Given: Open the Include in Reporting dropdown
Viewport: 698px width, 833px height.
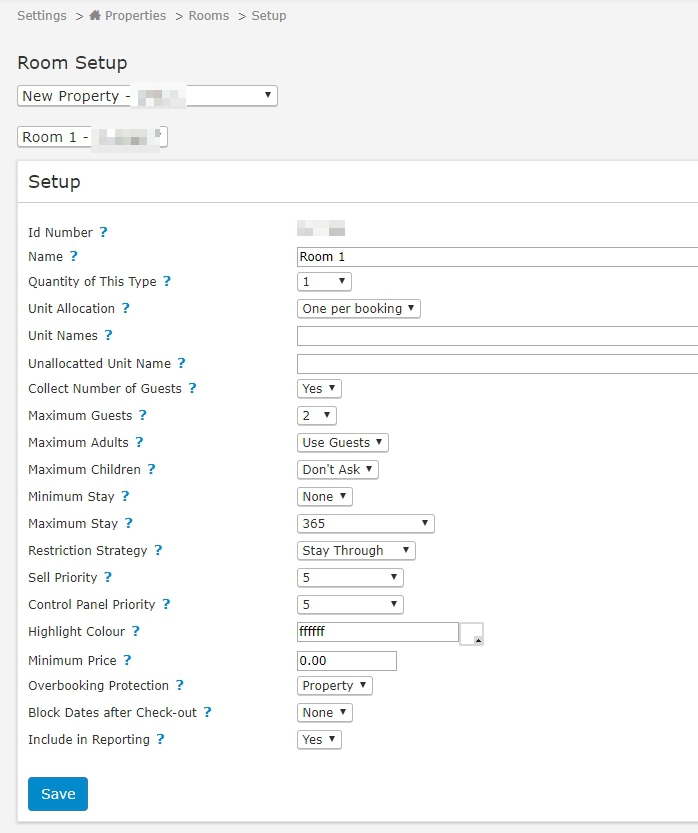Looking at the screenshot, I should click(x=319, y=740).
